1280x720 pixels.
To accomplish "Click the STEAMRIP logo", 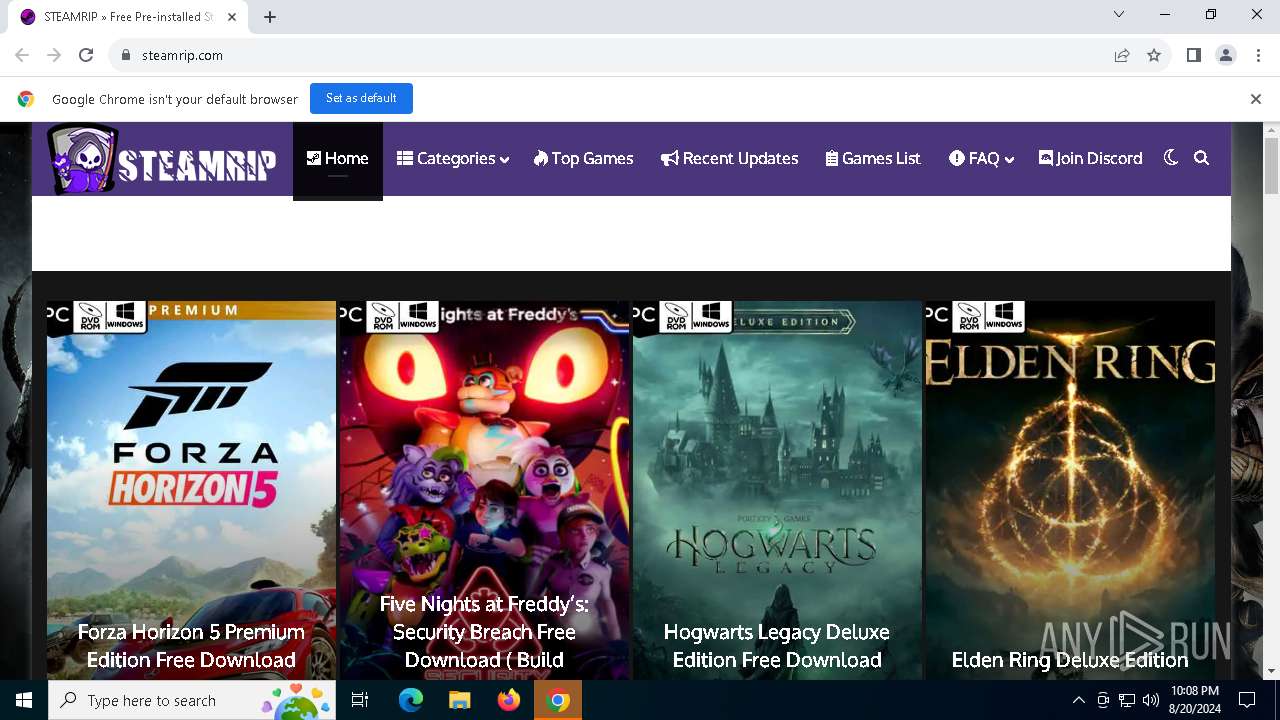I will 161,159.
